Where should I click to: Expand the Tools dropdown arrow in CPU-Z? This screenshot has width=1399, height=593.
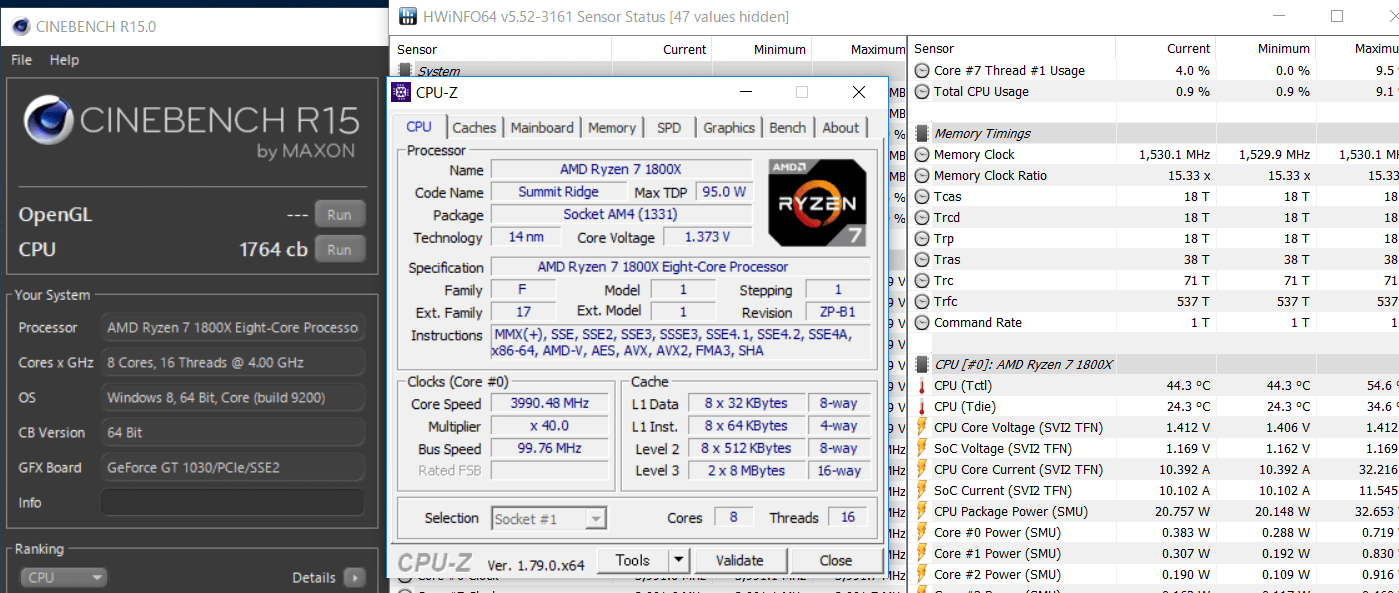(679, 560)
